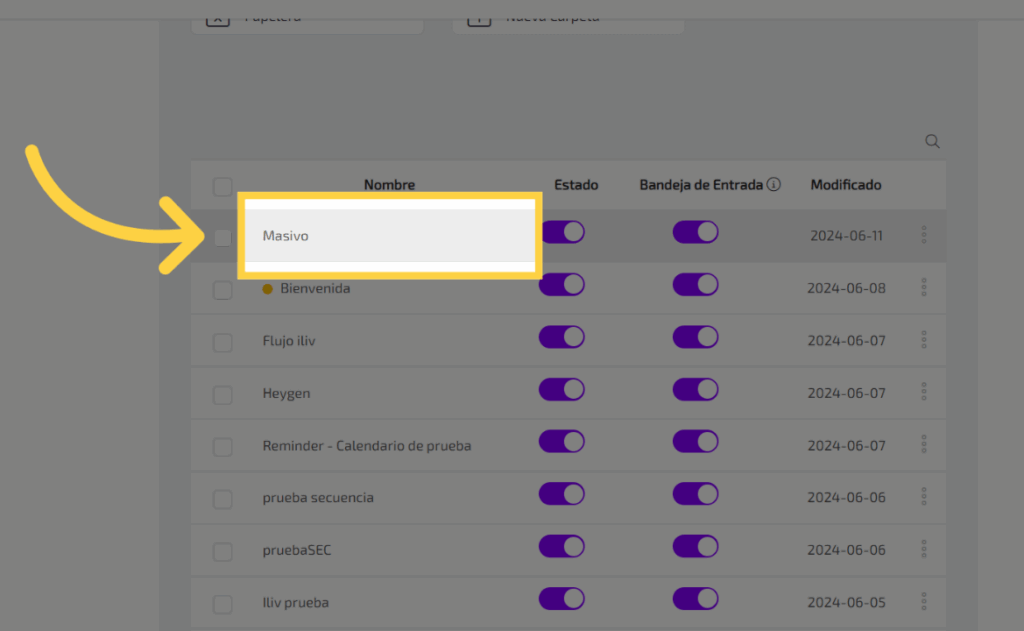Open the Masivo flow by its name
The height and width of the screenshot is (631, 1024).
click(286, 236)
